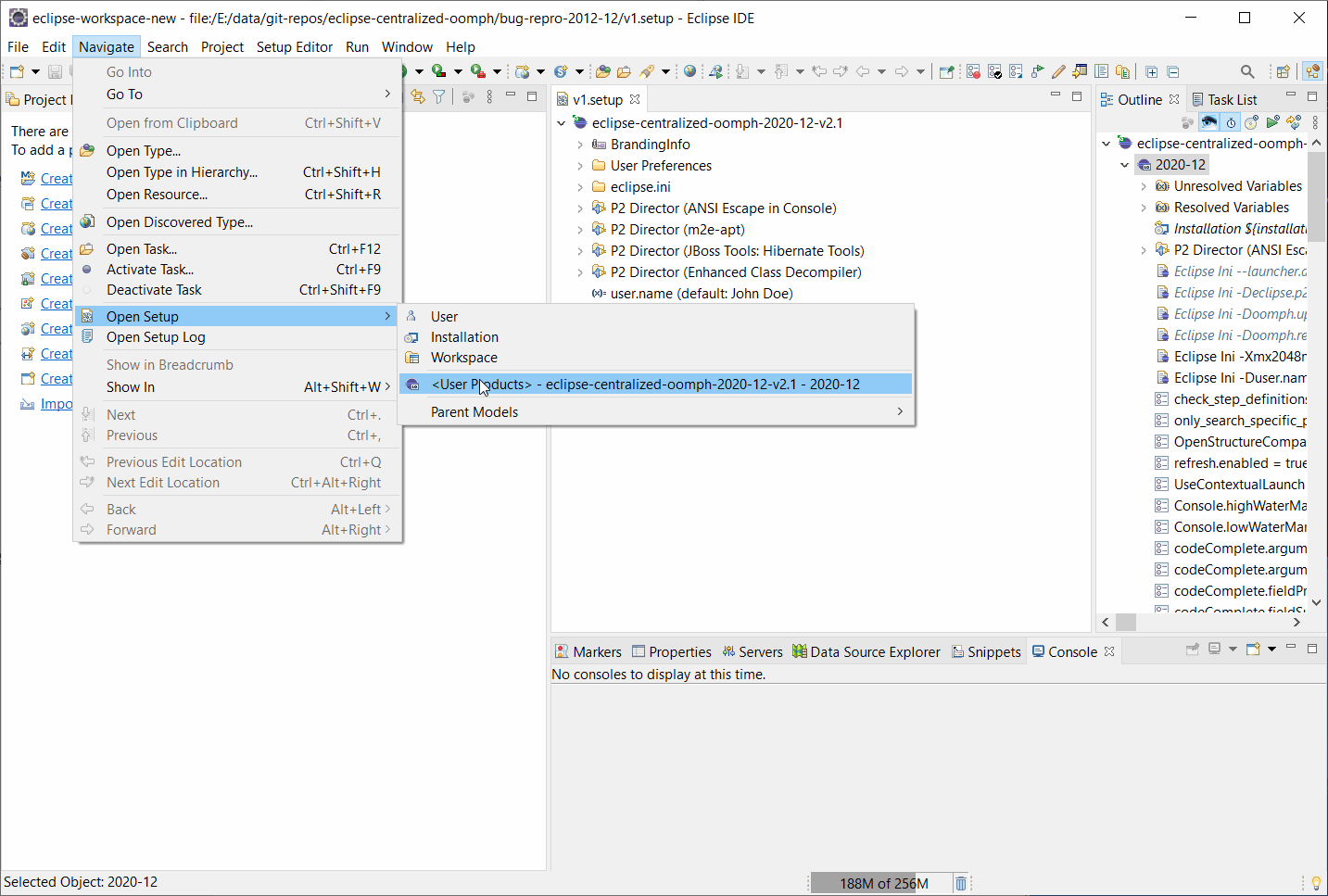This screenshot has width=1328, height=896.
Task: Collapse the eclipse-centralized-oomph-2020-12-v2.1 root node
Action: pyautogui.click(x=561, y=123)
